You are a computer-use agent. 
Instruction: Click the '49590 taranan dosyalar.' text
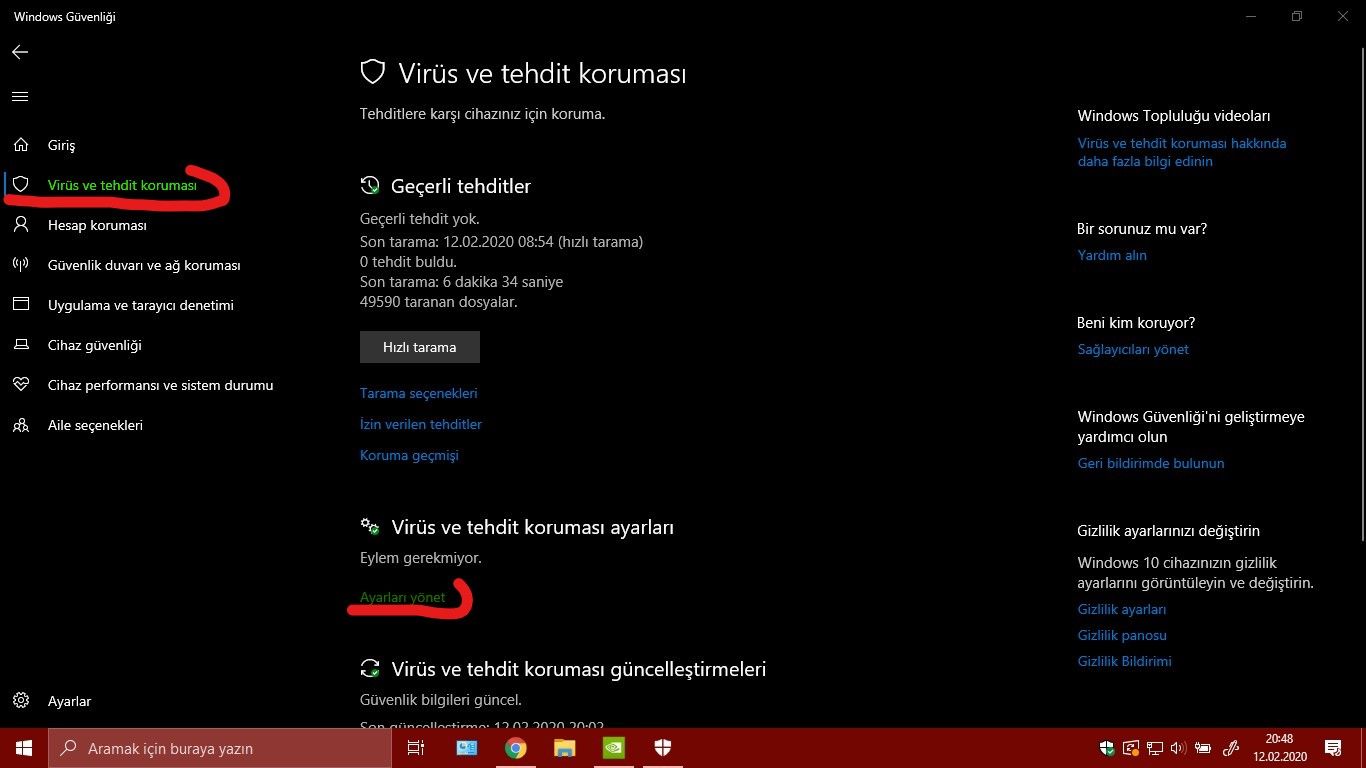tap(439, 301)
